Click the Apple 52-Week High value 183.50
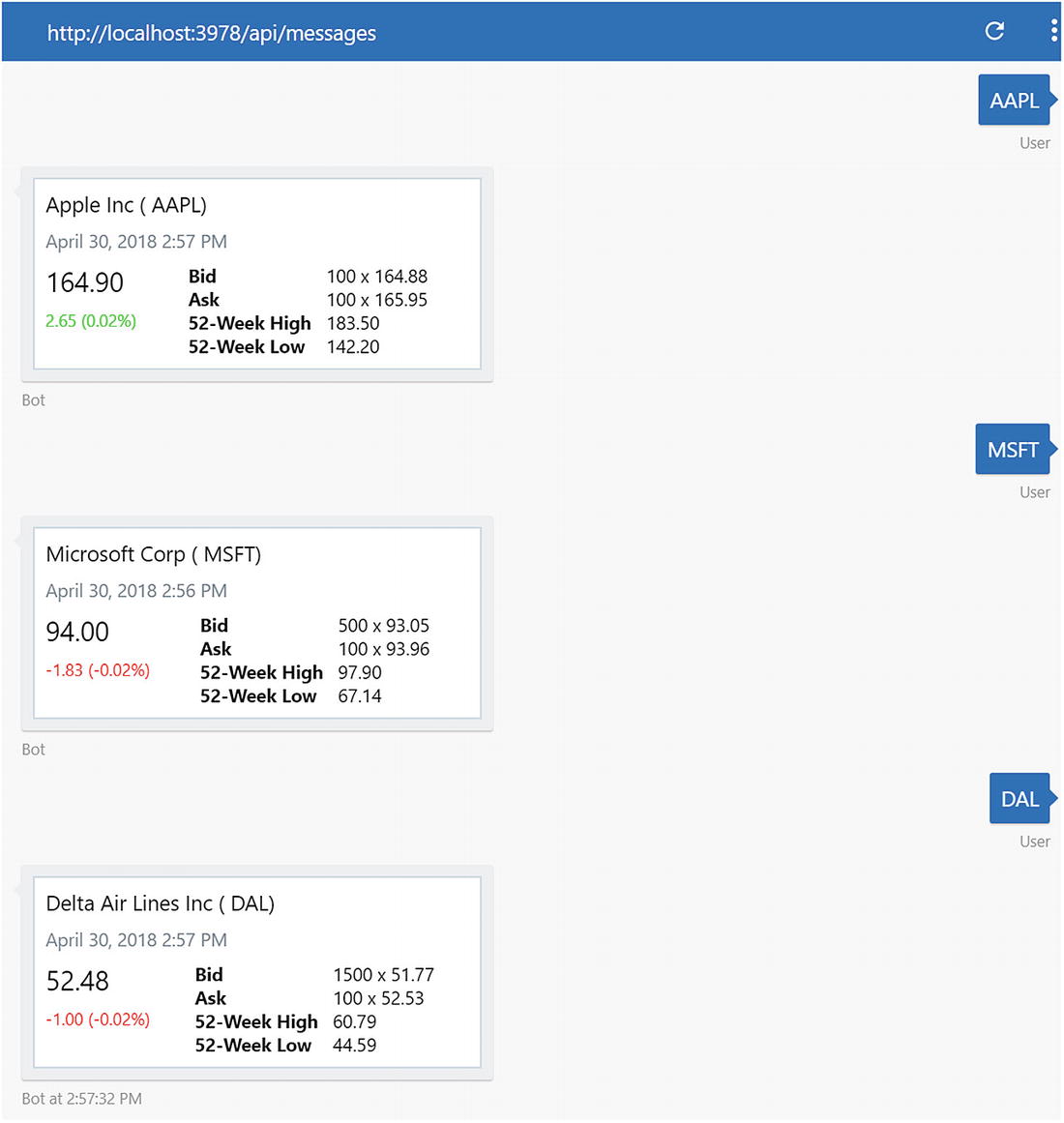Image resolution: width=1064 pixels, height=1123 pixels. (353, 323)
